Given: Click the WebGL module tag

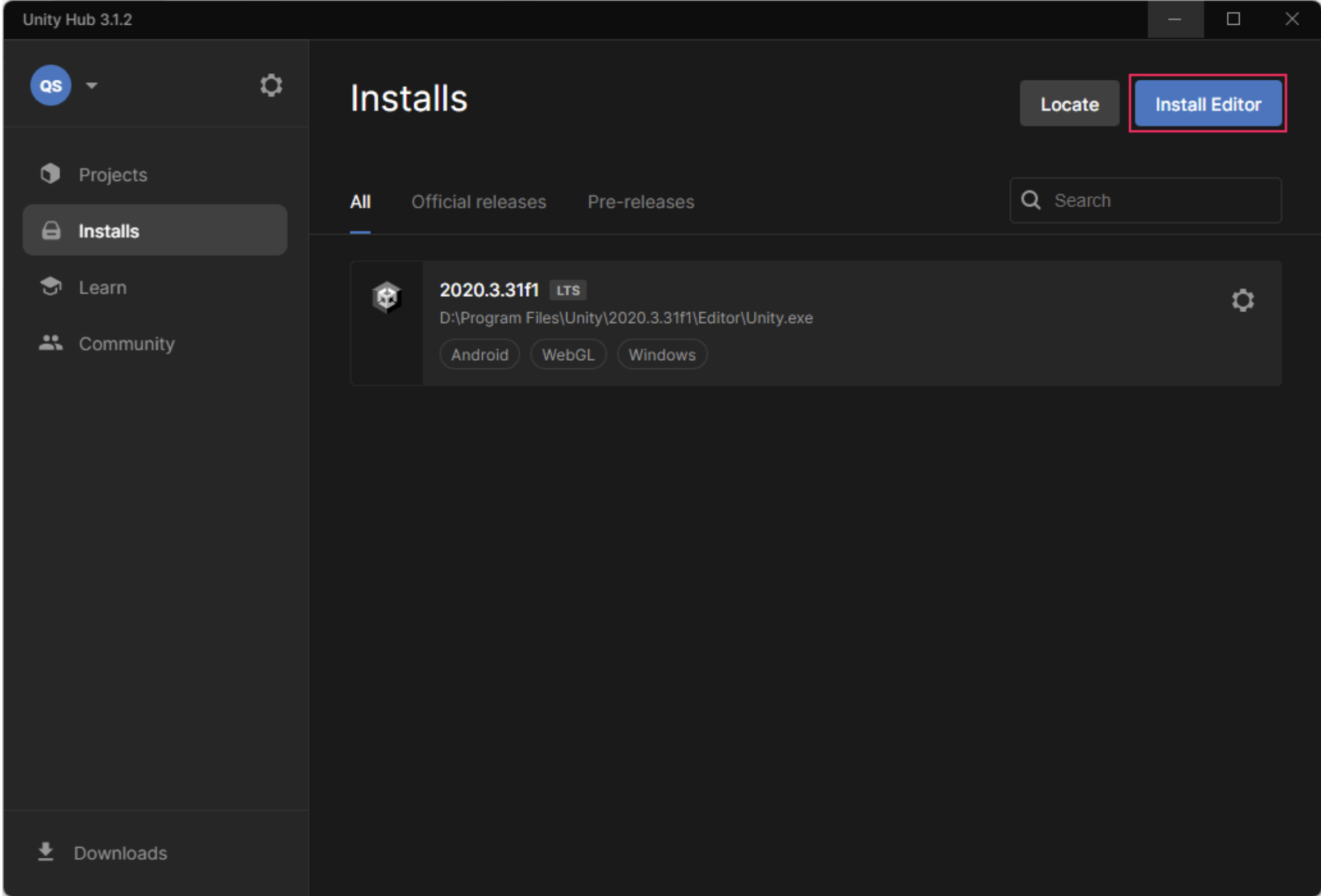Looking at the screenshot, I should [568, 354].
